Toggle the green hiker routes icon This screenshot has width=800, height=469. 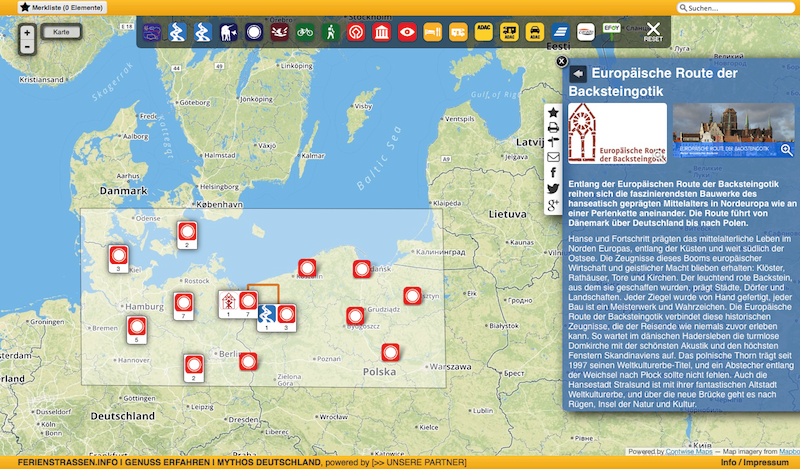click(x=331, y=32)
